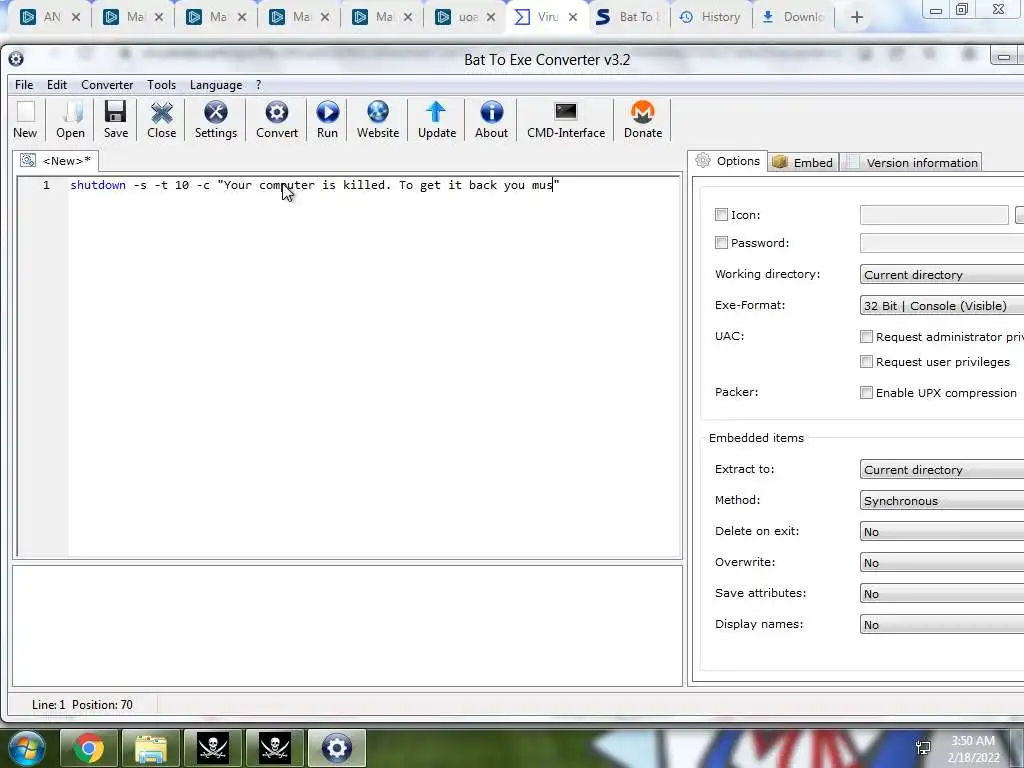Click the Update arrow icon

(x=437, y=120)
